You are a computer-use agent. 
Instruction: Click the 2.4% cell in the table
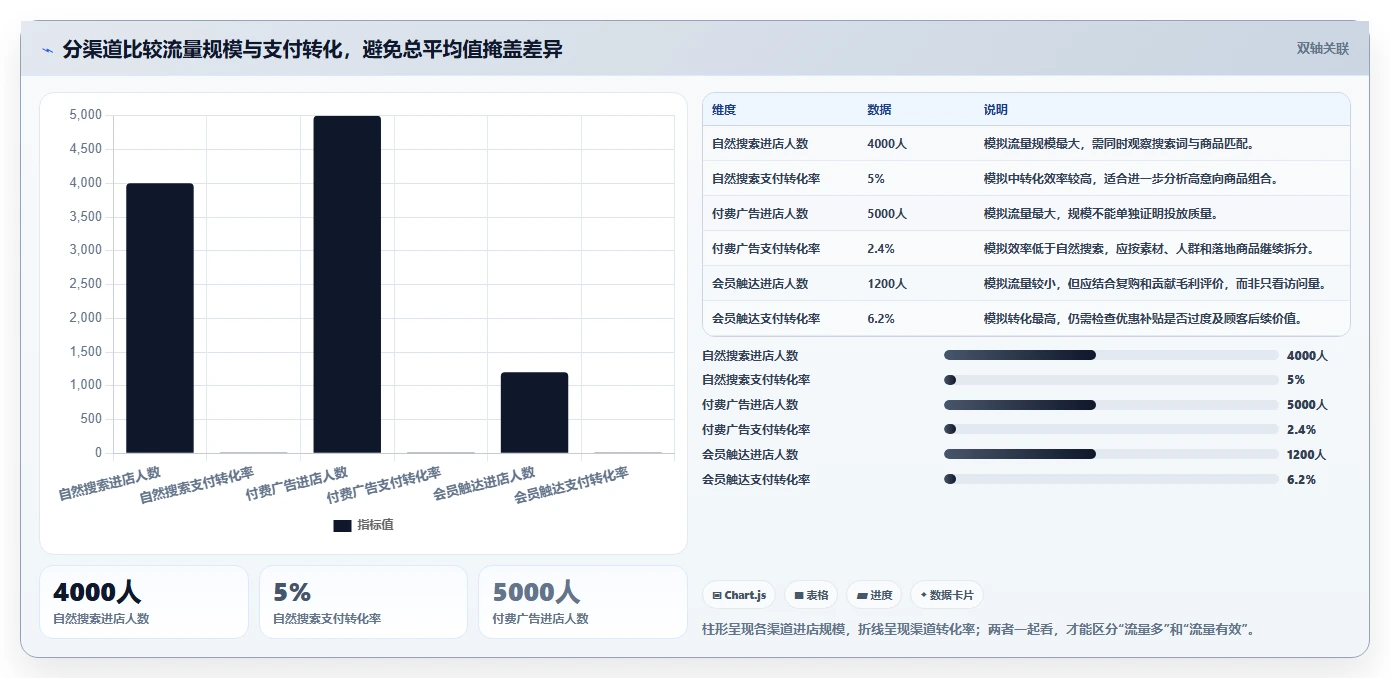point(881,249)
